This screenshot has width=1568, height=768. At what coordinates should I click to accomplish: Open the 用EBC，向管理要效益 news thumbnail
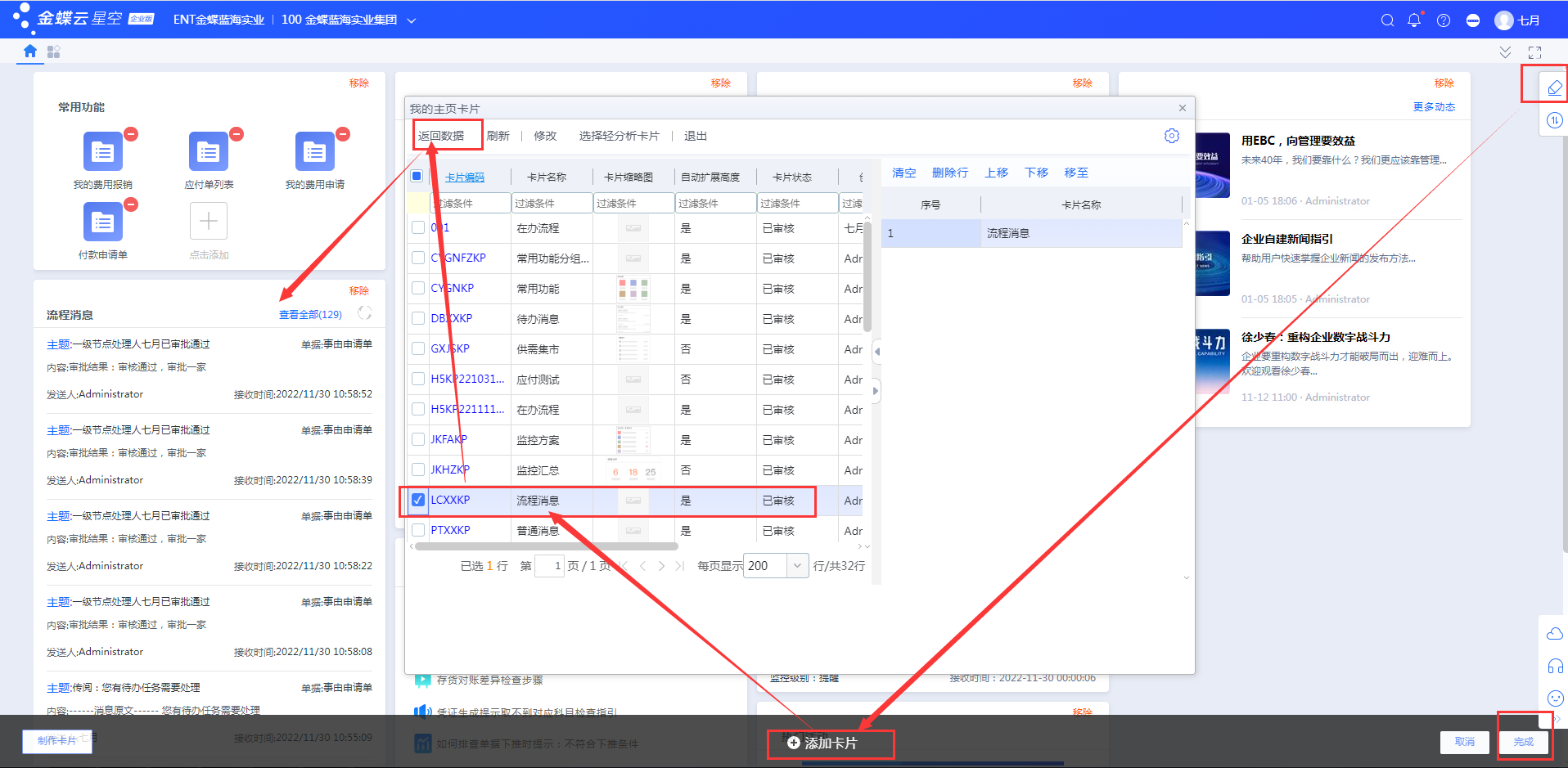1213,165
